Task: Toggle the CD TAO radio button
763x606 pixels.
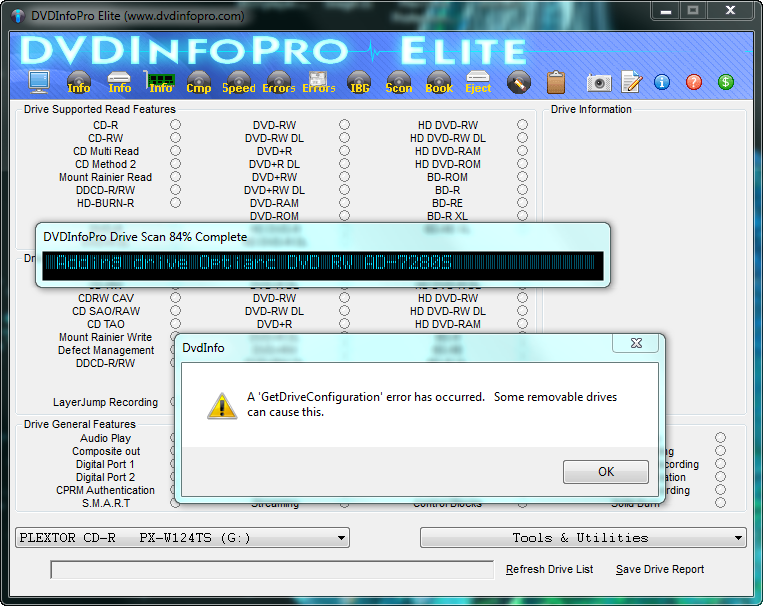Action: click(x=175, y=324)
